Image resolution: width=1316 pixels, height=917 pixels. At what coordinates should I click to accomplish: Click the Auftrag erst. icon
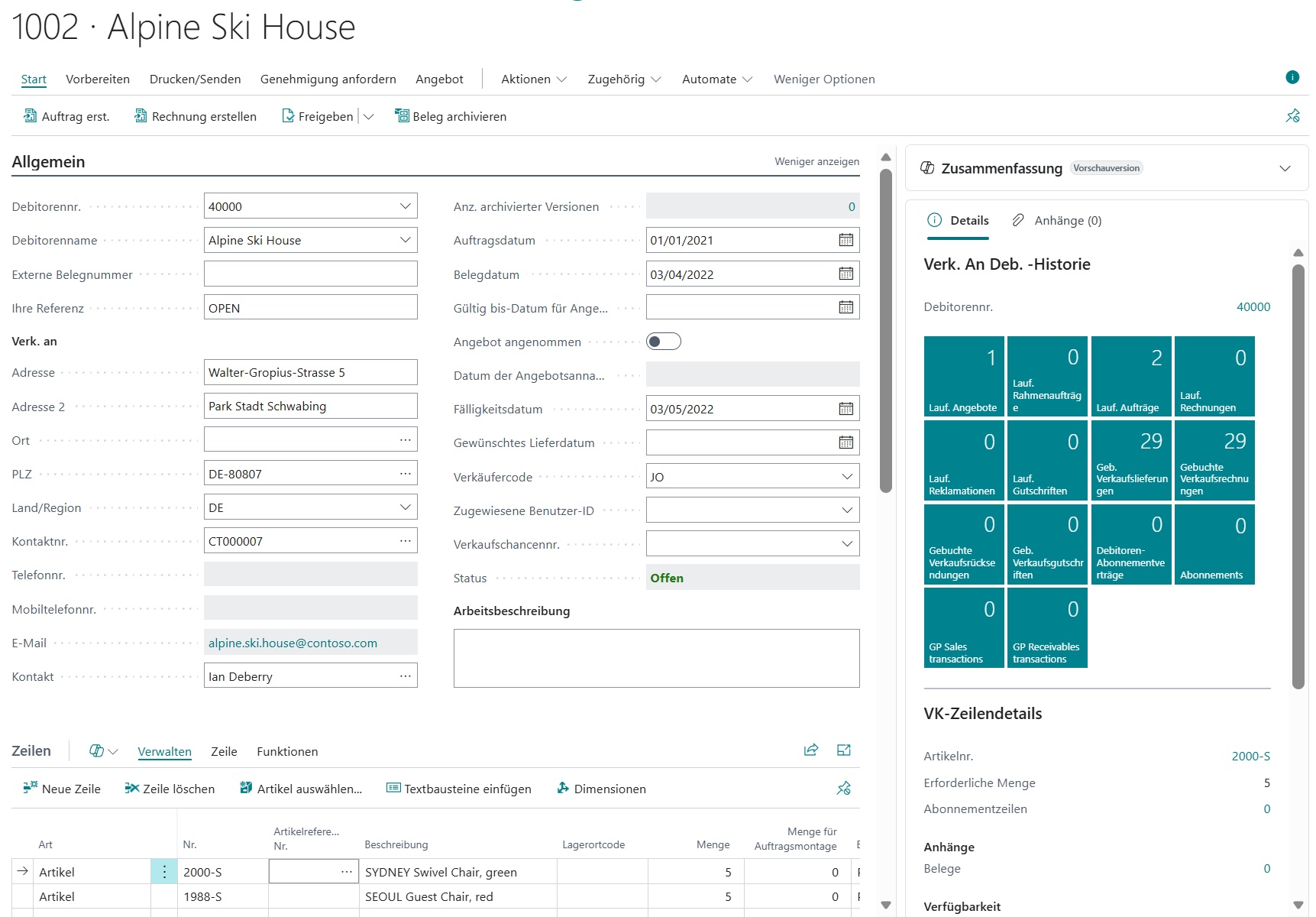[x=30, y=116]
